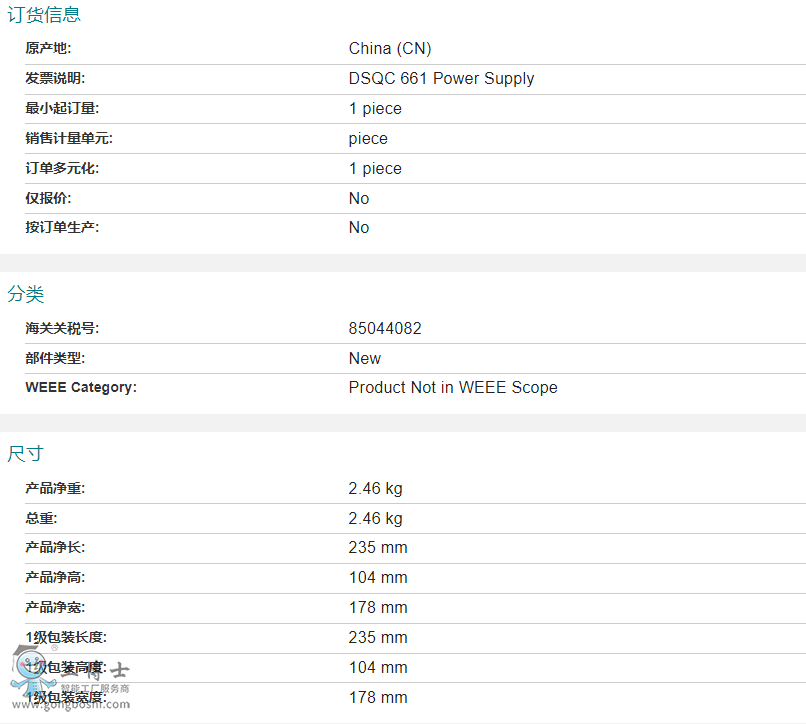This screenshot has height=724, width=806.
Task: Select the 尺寸 section heading
Action: [x=26, y=454]
